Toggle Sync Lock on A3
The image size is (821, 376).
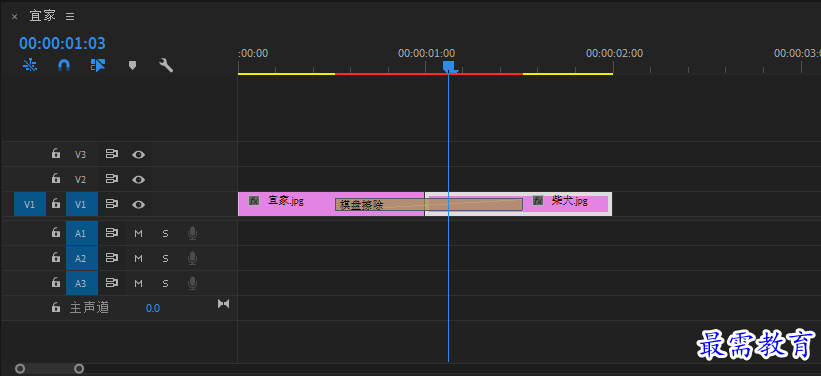click(x=112, y=283)
